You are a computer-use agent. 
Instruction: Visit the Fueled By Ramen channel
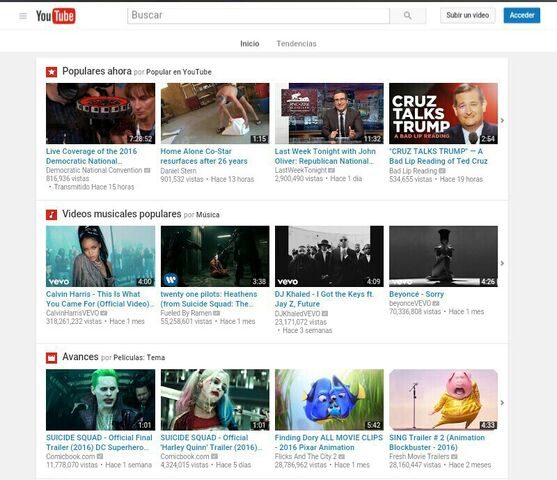pos(186,313)
